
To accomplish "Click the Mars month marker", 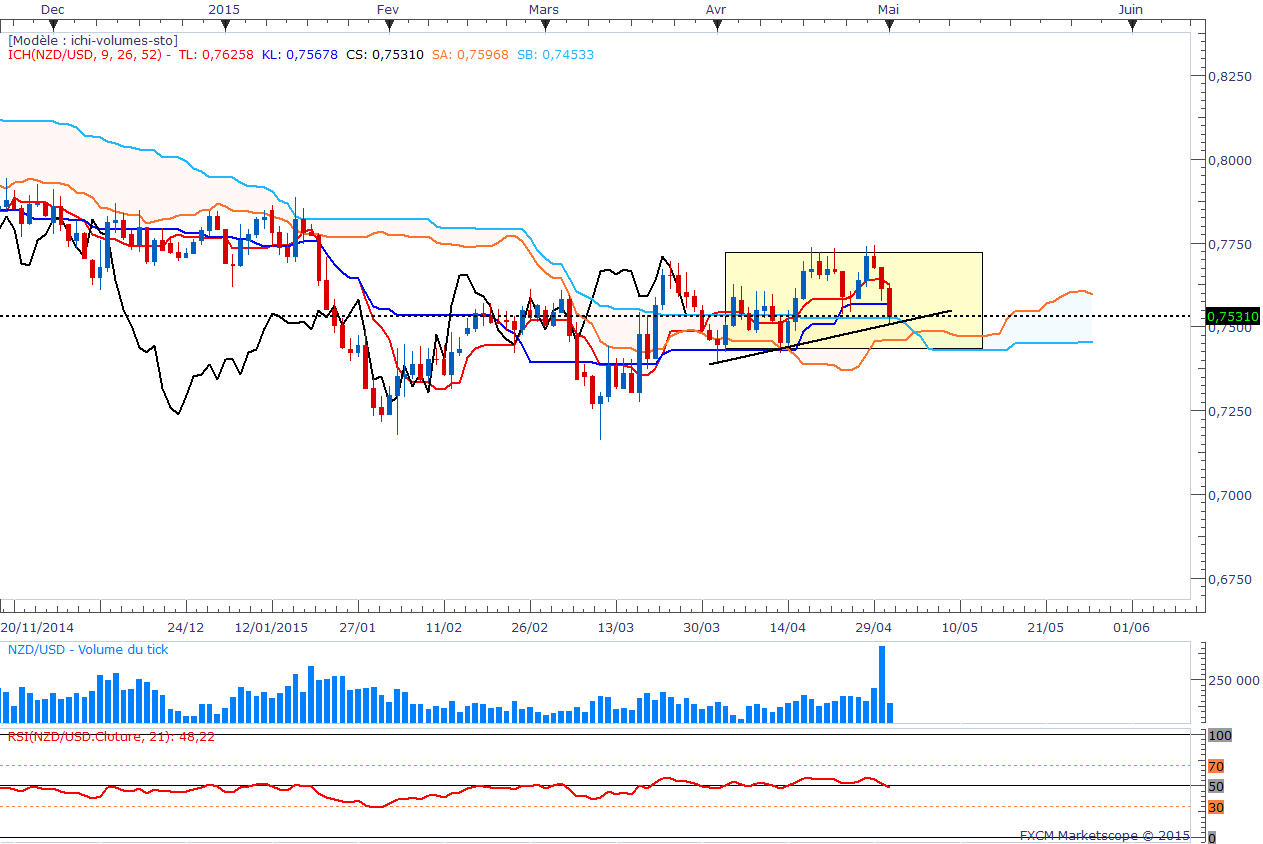I will (543, 8).
